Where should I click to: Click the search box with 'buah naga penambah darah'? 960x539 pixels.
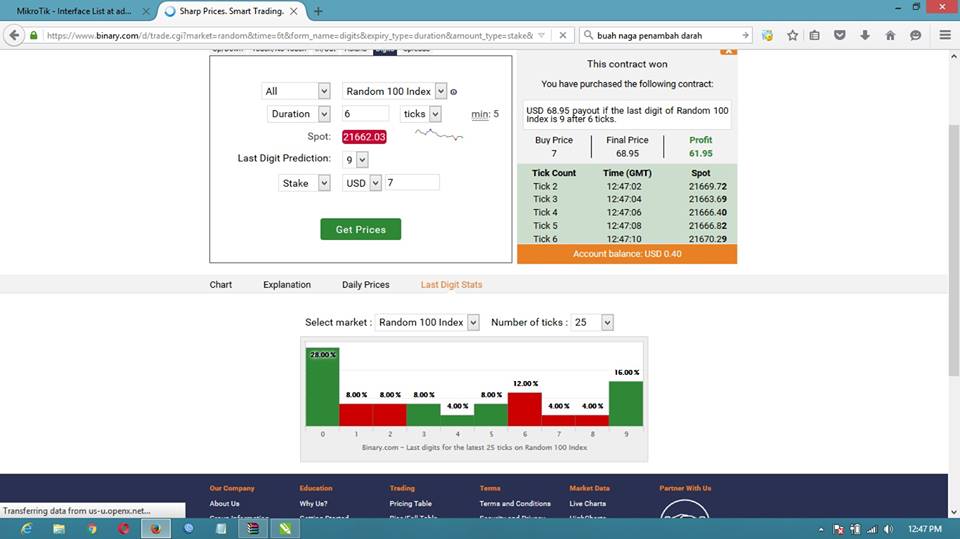[x=667, y=36]
